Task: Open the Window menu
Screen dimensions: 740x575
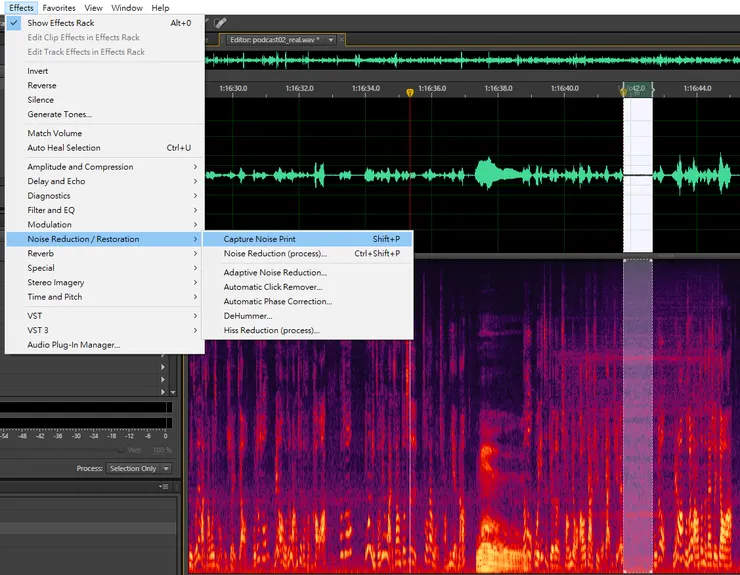Action: point(127,8)
